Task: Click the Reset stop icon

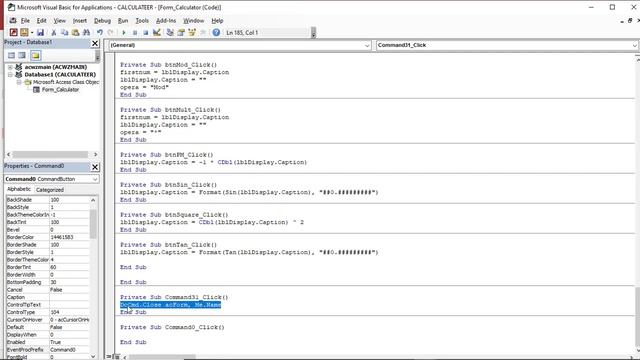Action: click(146, 33)
